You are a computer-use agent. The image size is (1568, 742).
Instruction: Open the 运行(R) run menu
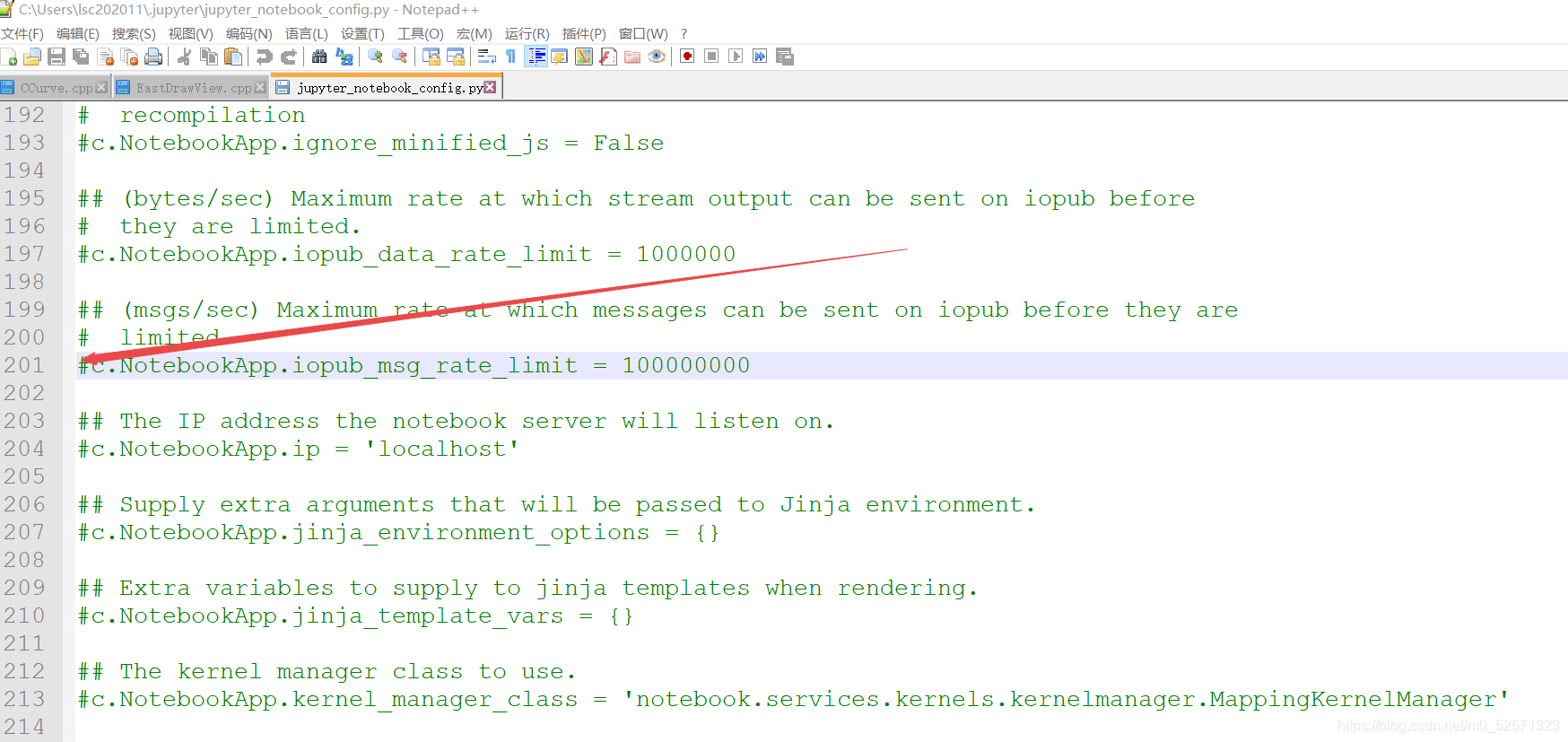coord(527,33)
